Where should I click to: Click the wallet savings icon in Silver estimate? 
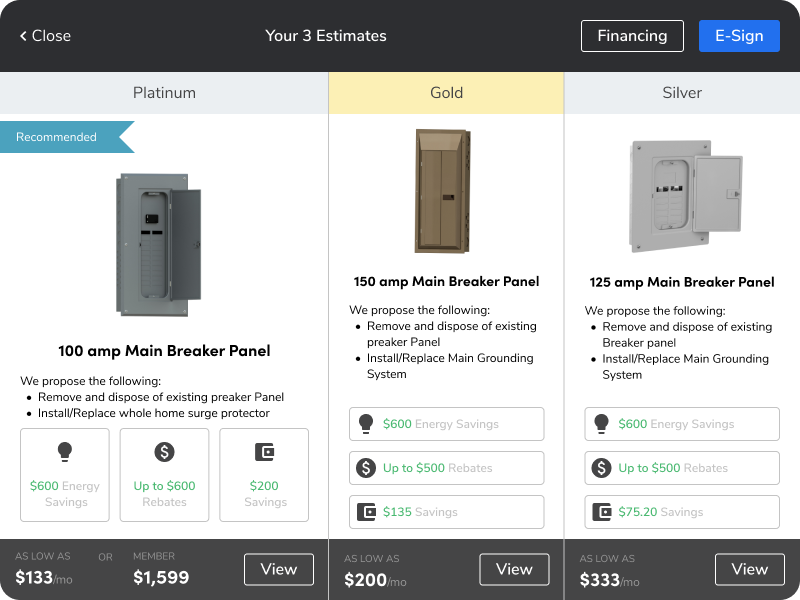(602, 511)
